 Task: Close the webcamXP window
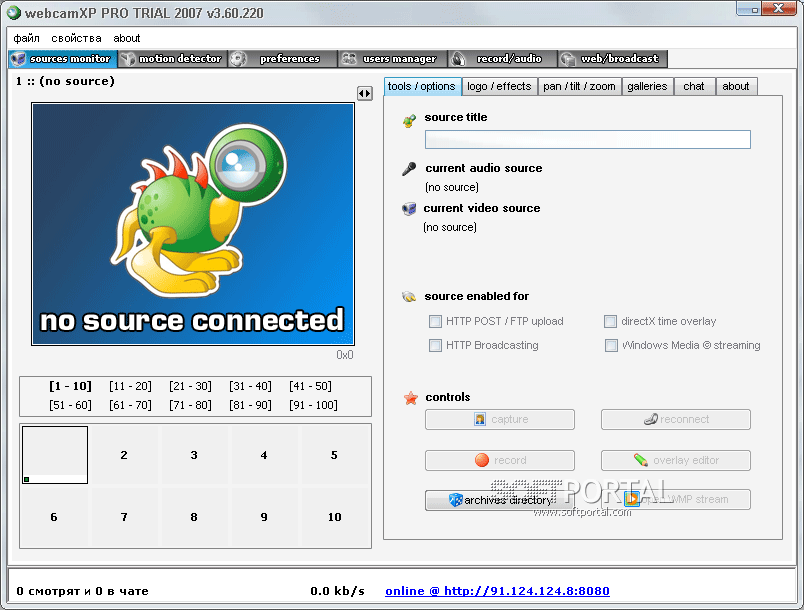[778, 8]
